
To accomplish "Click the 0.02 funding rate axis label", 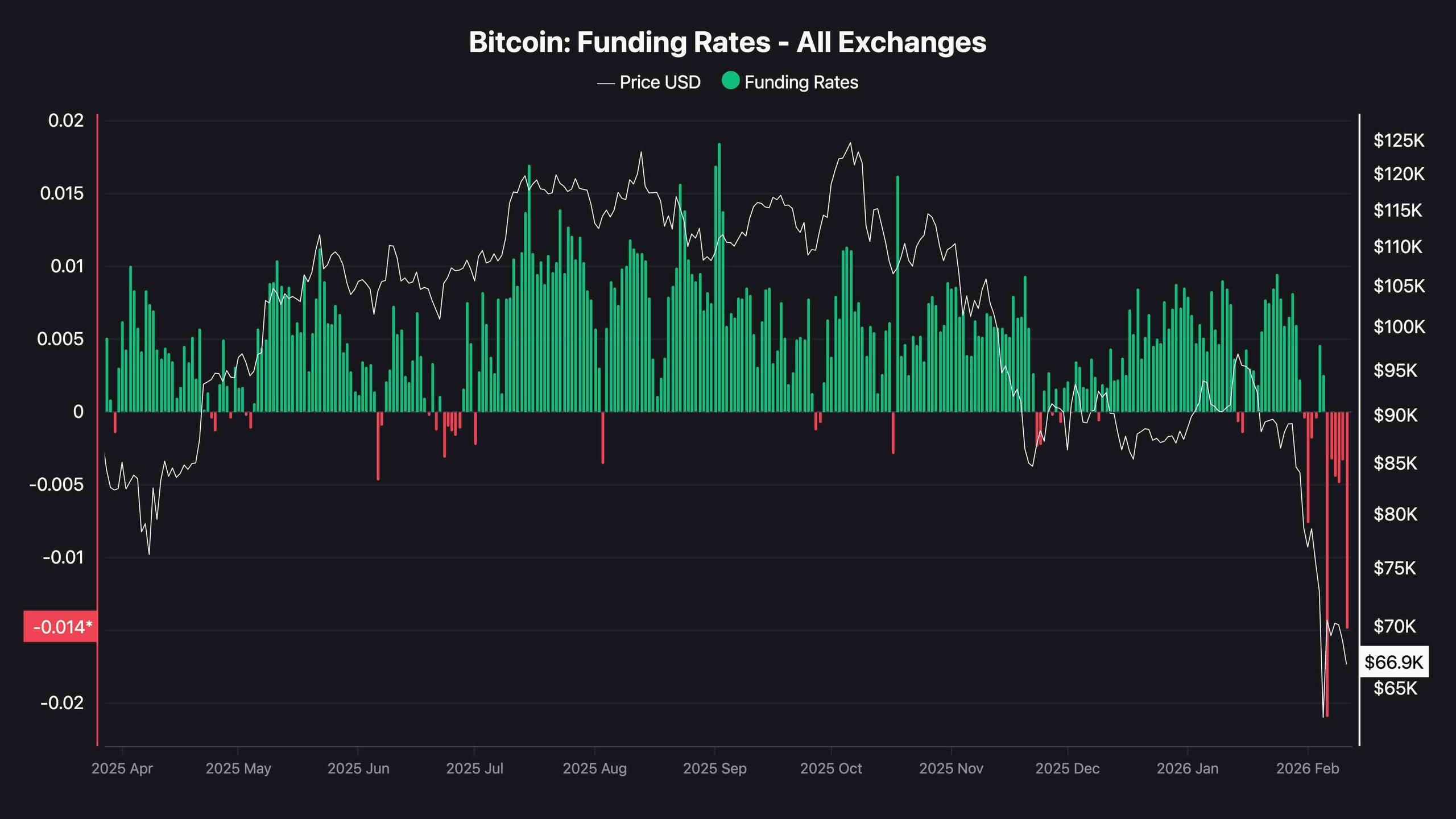I will tap(66, 121).
